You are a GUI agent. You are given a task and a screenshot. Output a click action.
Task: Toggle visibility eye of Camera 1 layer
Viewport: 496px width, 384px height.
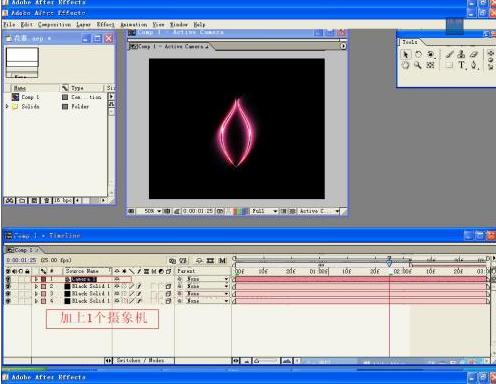click(8, 279)
